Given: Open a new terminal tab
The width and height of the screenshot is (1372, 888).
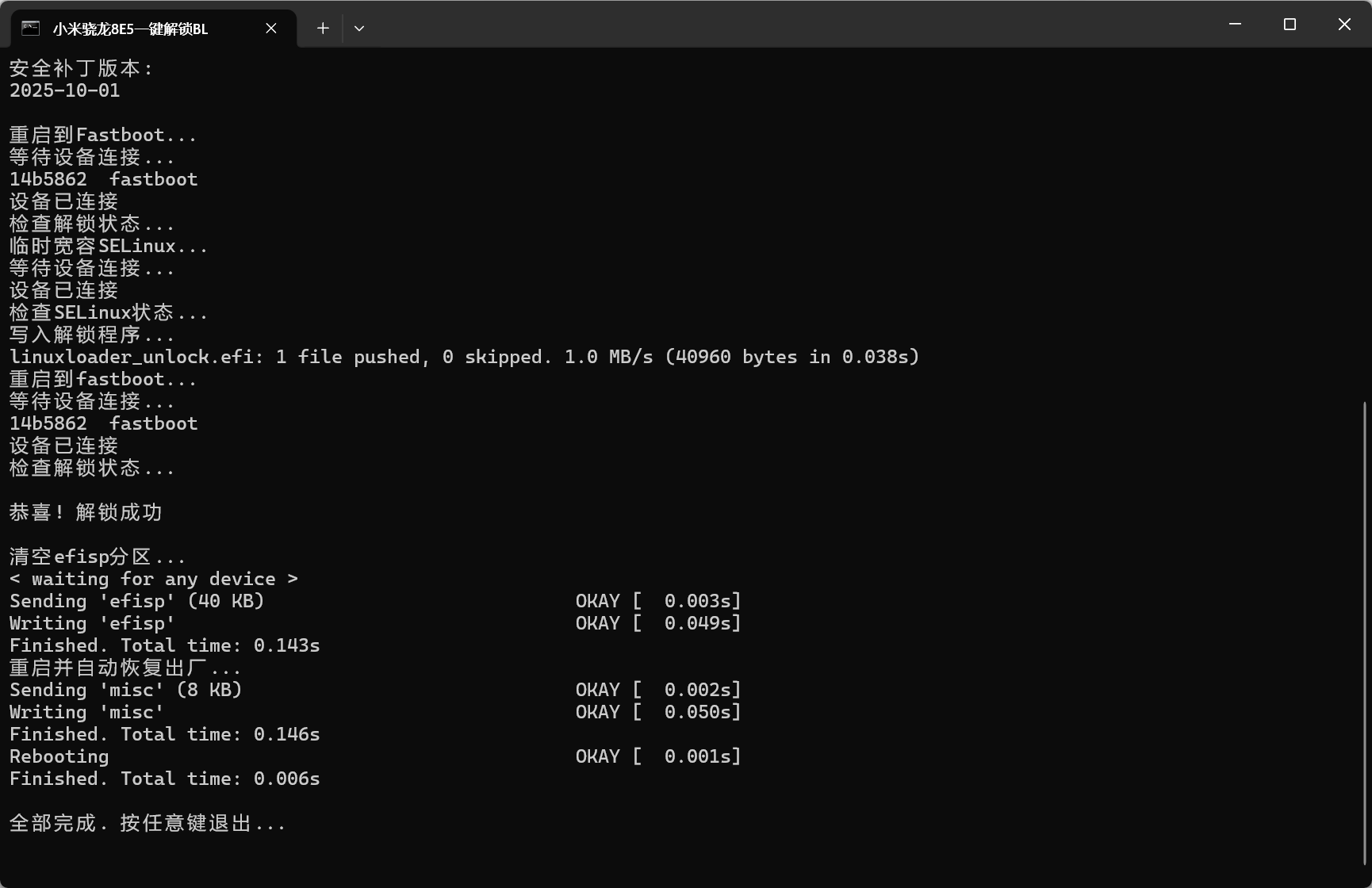Looking at the screenshot, I should click(323, 29).
